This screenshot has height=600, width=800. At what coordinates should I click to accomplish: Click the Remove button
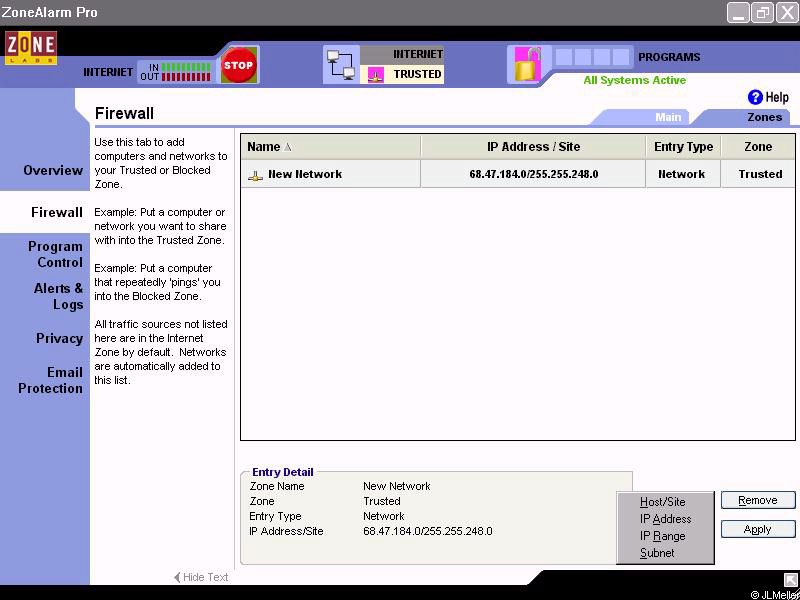(758, 500)
